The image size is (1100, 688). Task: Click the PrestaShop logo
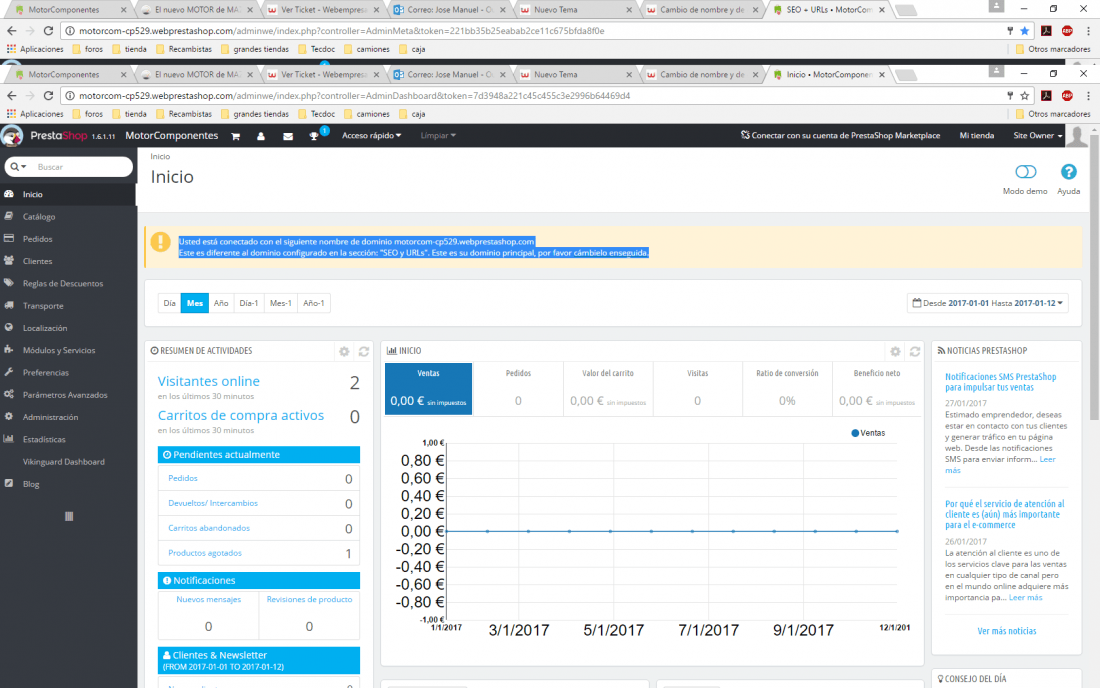pos(12,135)
